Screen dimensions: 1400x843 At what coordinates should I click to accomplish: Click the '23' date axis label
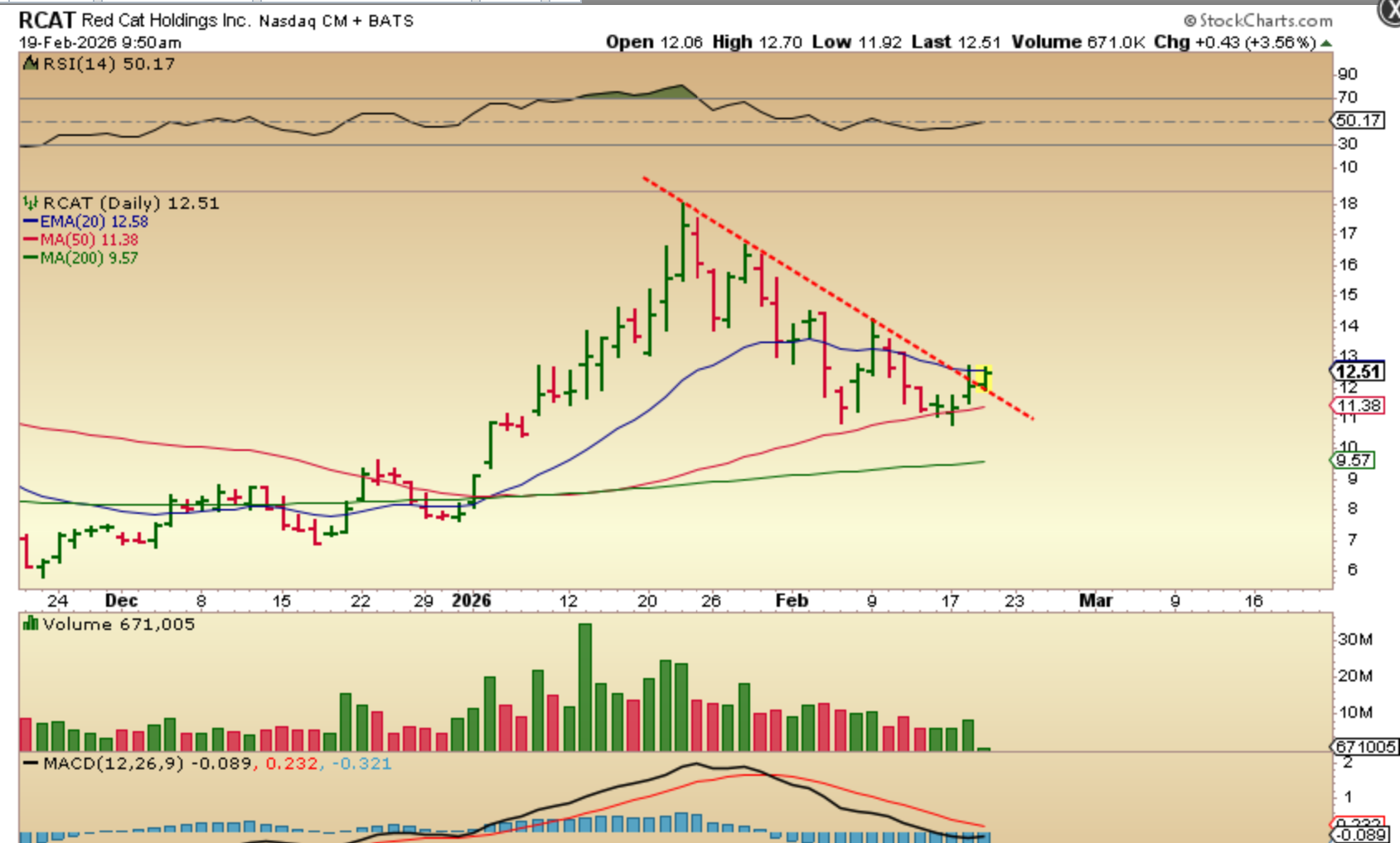tap(1015, 601)
